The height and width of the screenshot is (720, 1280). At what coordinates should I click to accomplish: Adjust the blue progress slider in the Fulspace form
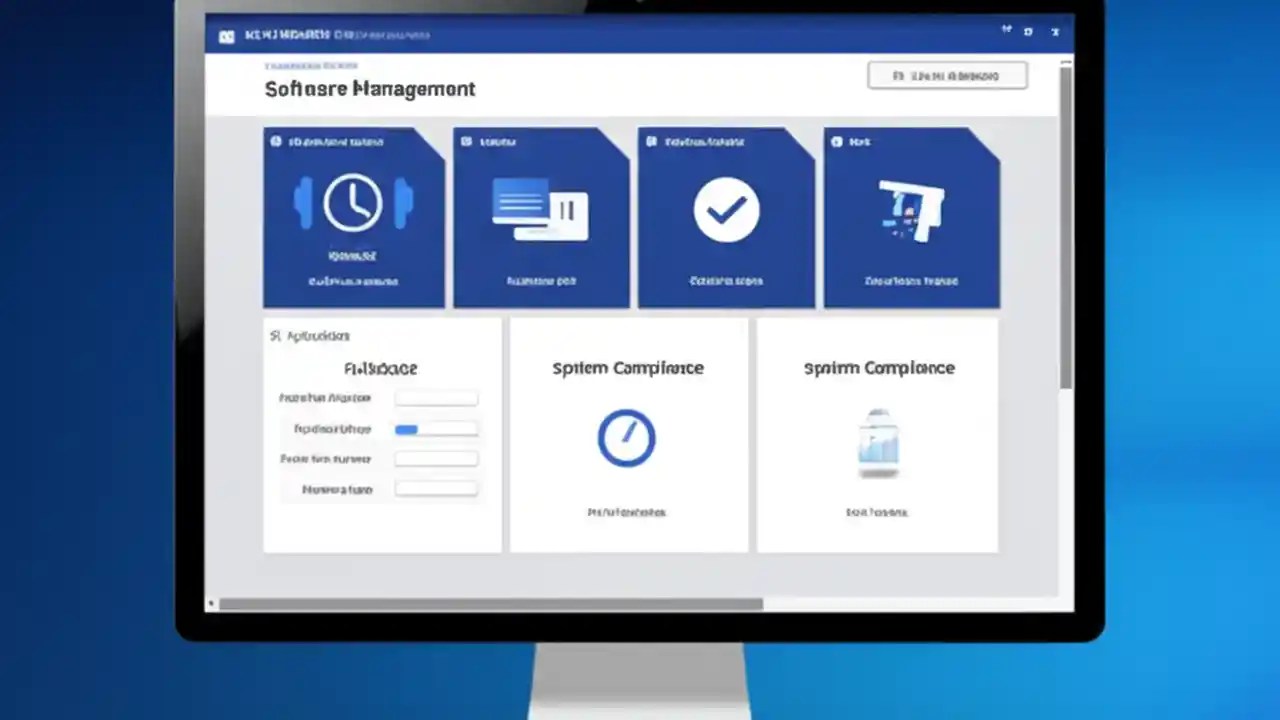406,429
